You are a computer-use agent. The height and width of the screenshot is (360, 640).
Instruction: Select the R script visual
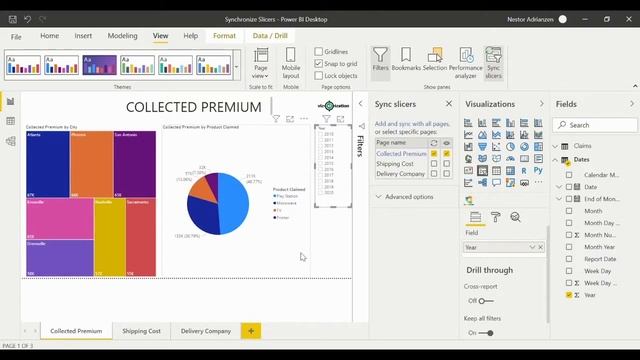tap(524, 171)
